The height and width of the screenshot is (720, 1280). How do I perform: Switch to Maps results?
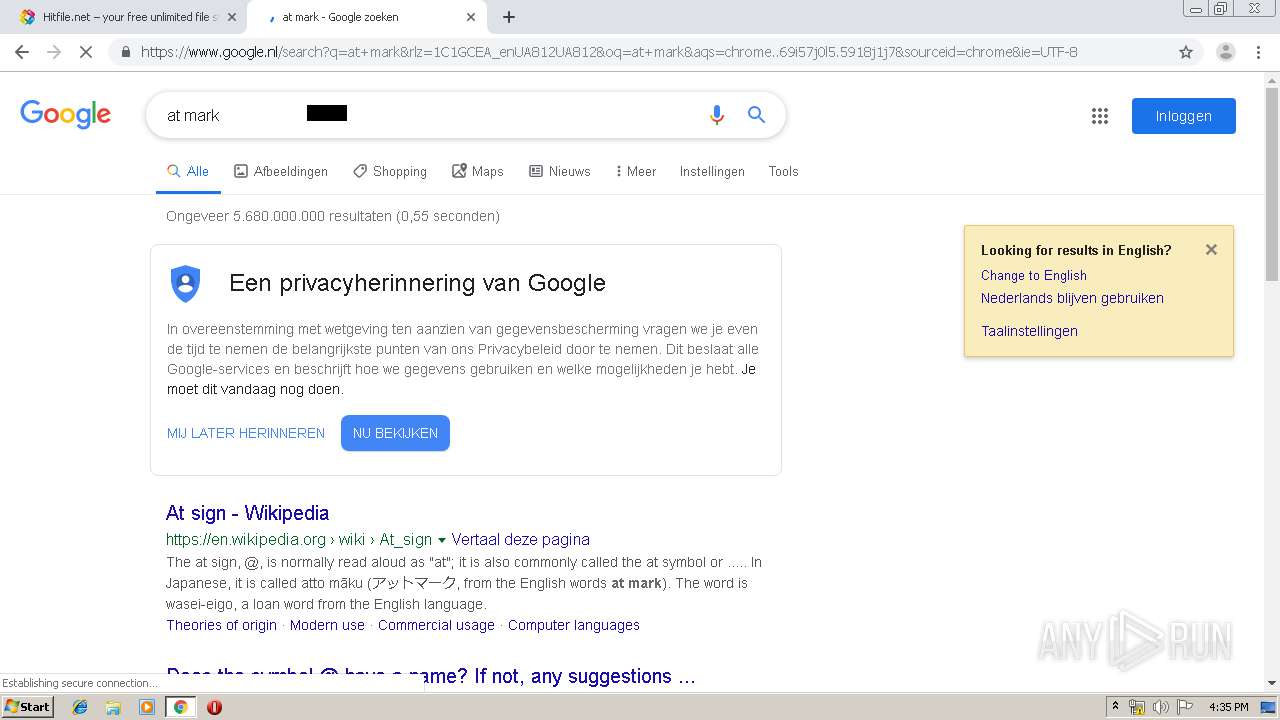(x=478, y=171)
